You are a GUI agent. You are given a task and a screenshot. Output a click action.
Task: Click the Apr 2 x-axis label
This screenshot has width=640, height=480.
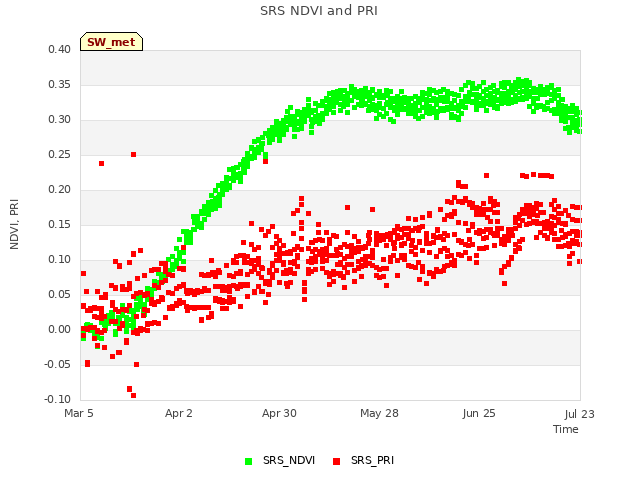[179, 413]
